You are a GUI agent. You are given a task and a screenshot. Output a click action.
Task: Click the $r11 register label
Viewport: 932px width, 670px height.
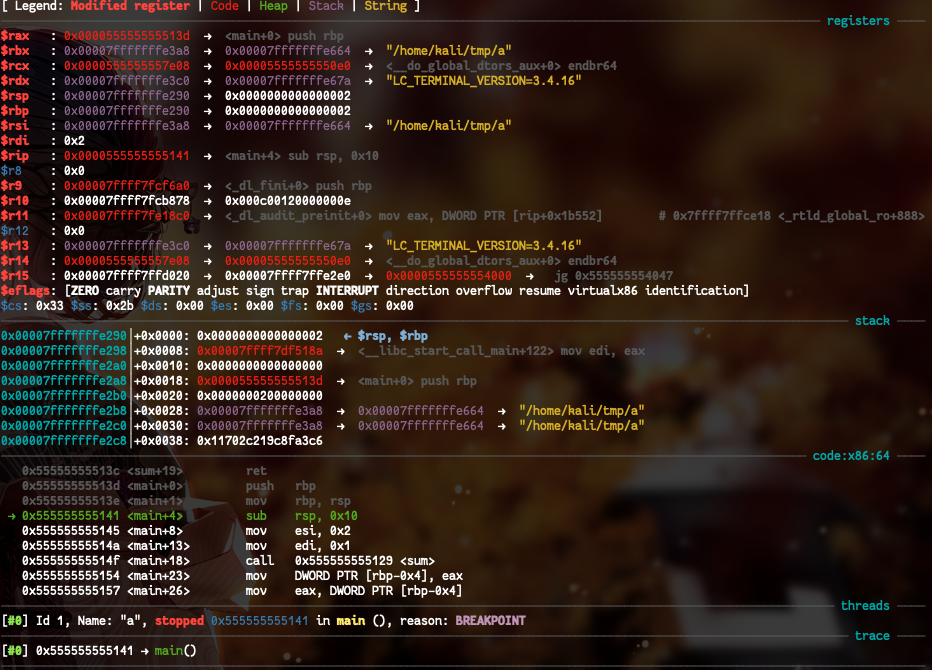tap(15, 215)
